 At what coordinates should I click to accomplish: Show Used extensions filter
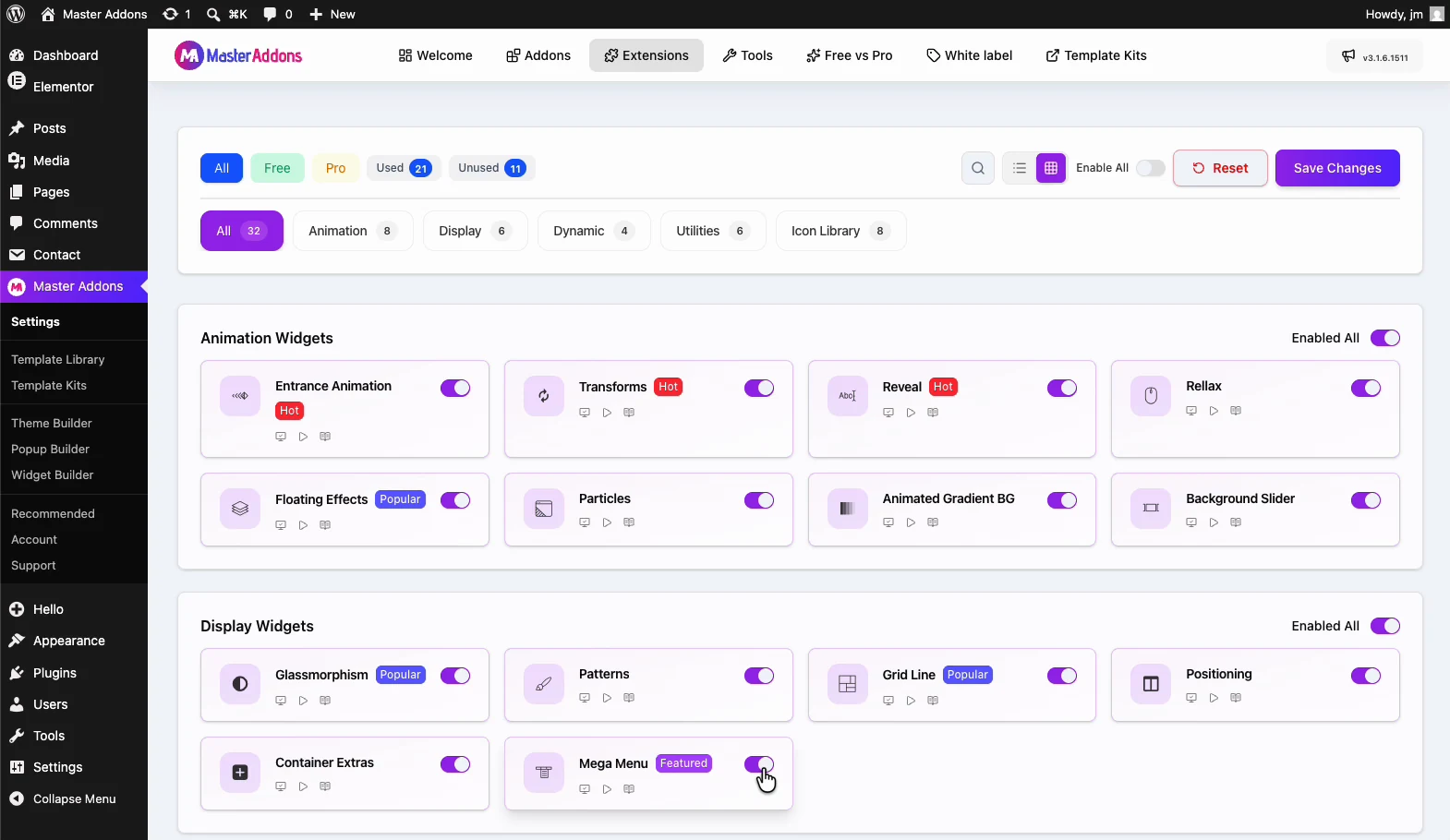404,168
